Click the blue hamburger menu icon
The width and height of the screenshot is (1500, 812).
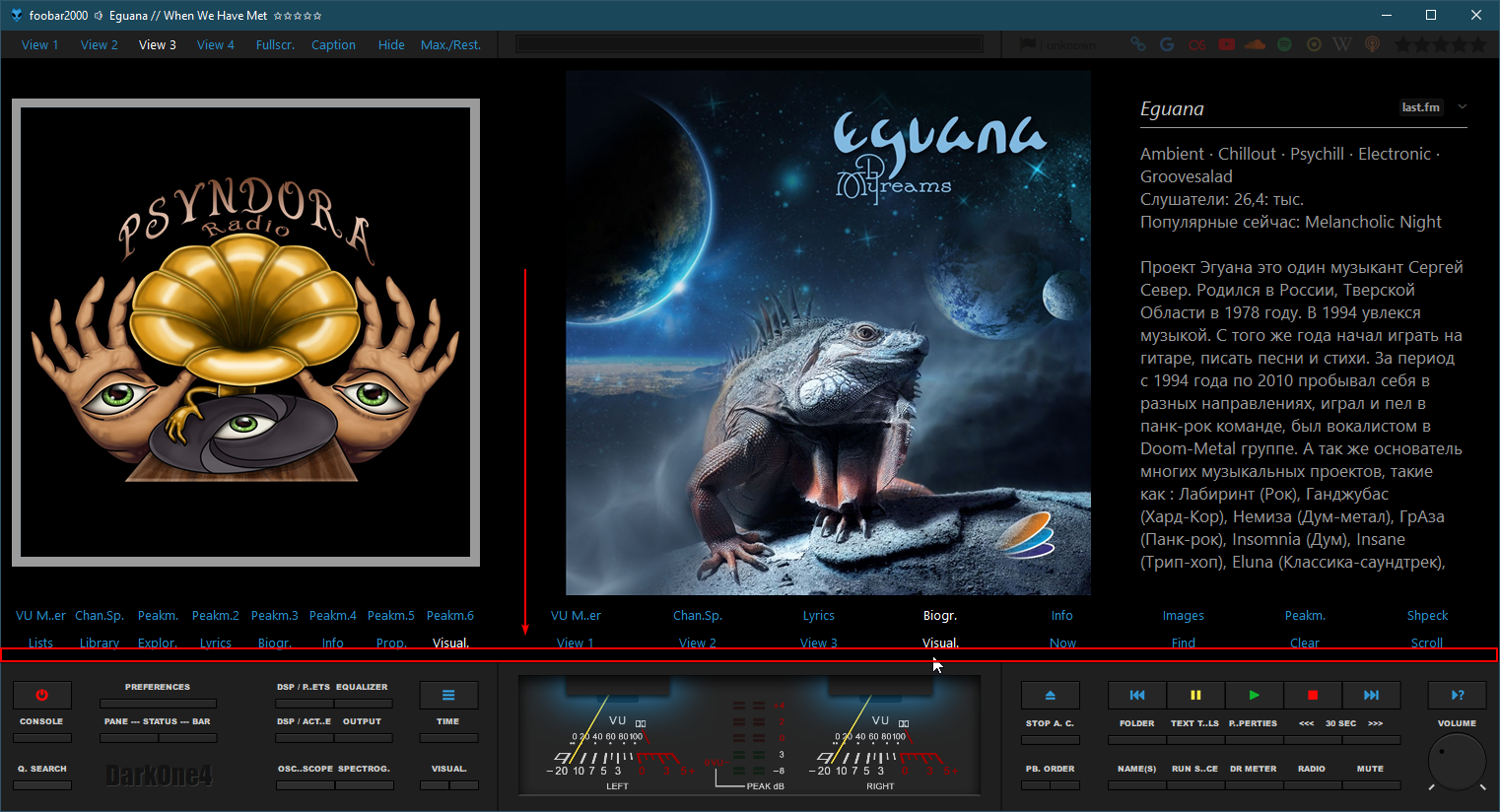(448, 695)
